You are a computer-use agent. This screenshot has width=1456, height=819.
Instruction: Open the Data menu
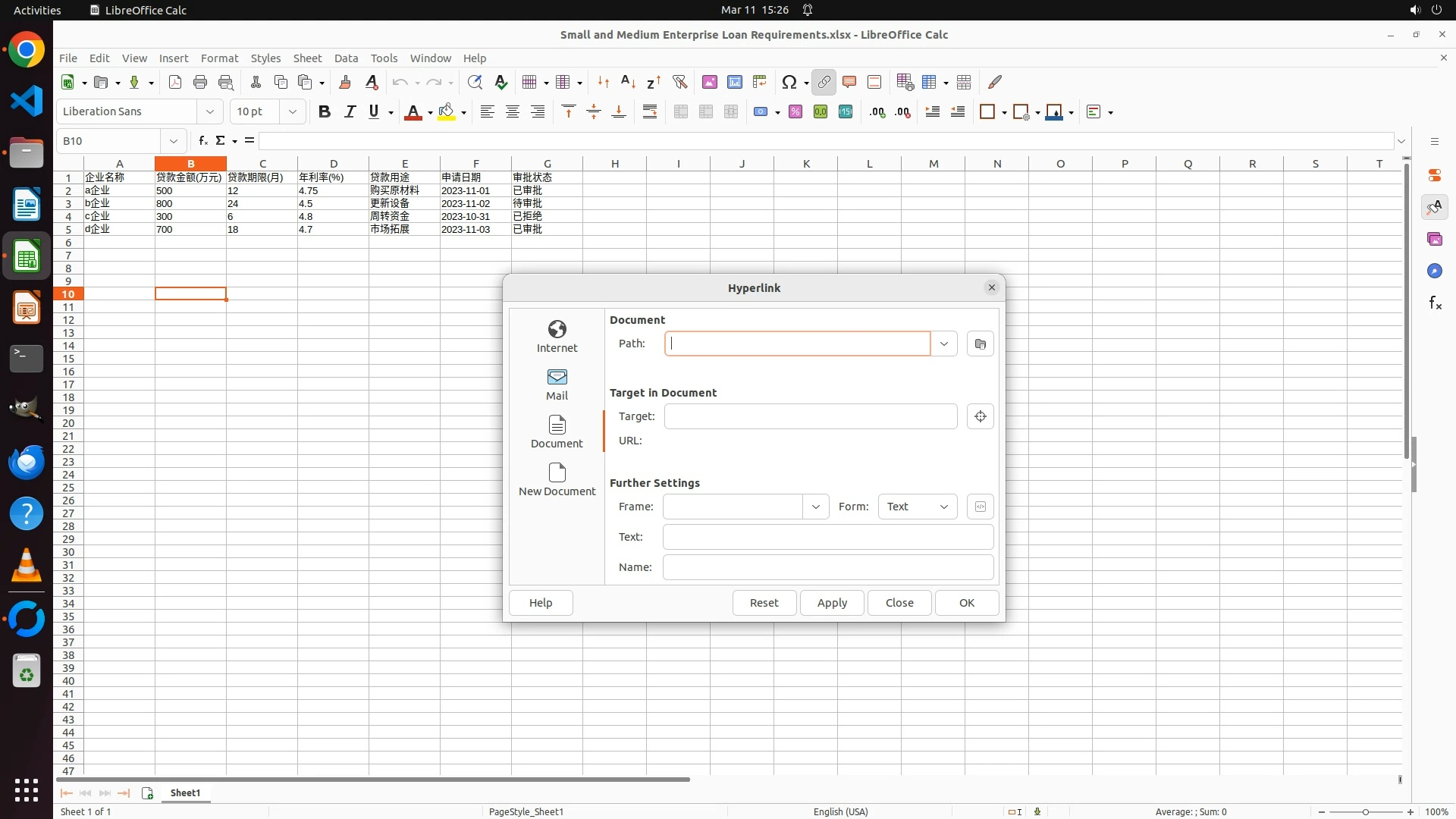click(x=346, y=58)
